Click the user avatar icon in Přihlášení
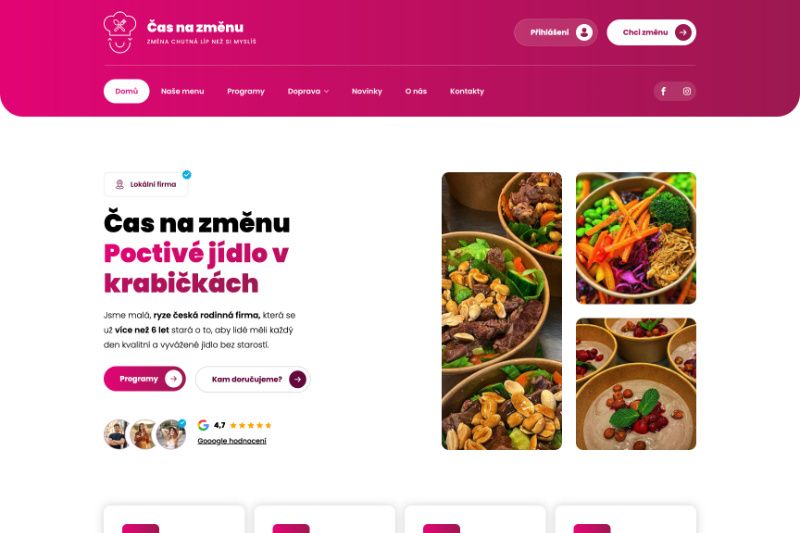The height and width of the screenshot is (533, 800). [584, 33]
